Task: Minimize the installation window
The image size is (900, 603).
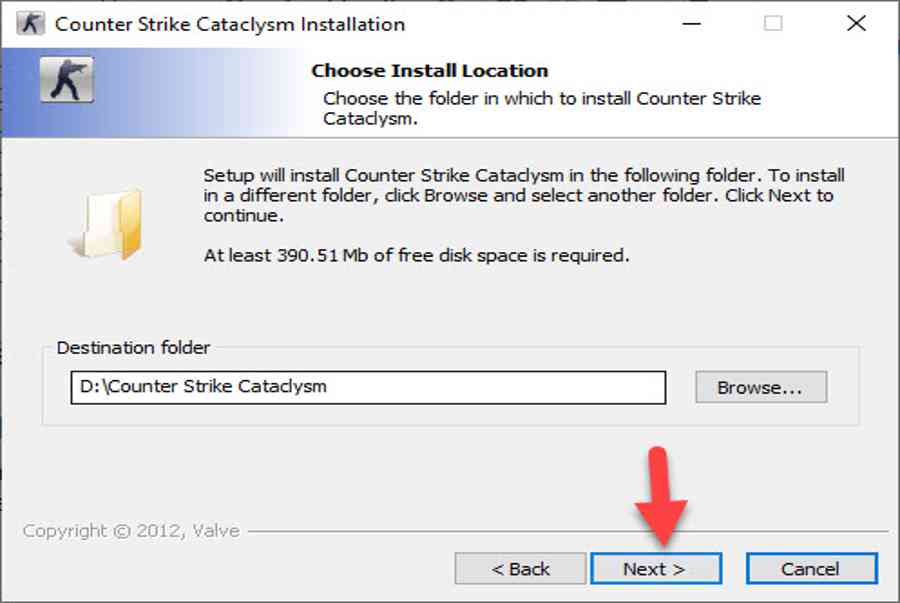Action: pyautogui.click(x=691, y=24)
